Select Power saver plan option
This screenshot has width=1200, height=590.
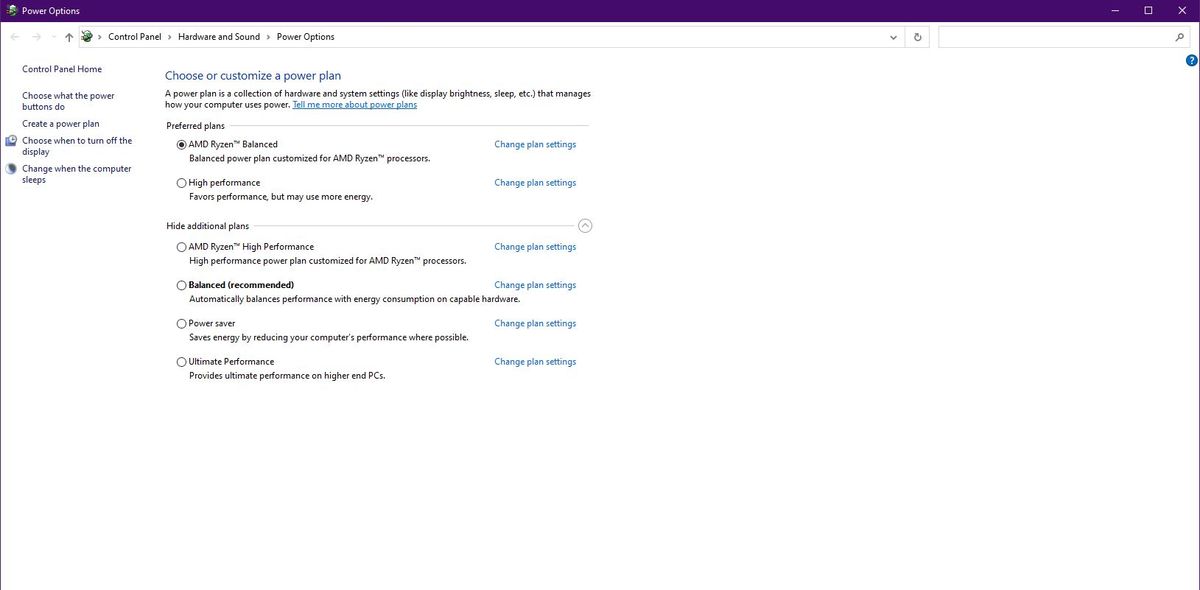point(181,323)
